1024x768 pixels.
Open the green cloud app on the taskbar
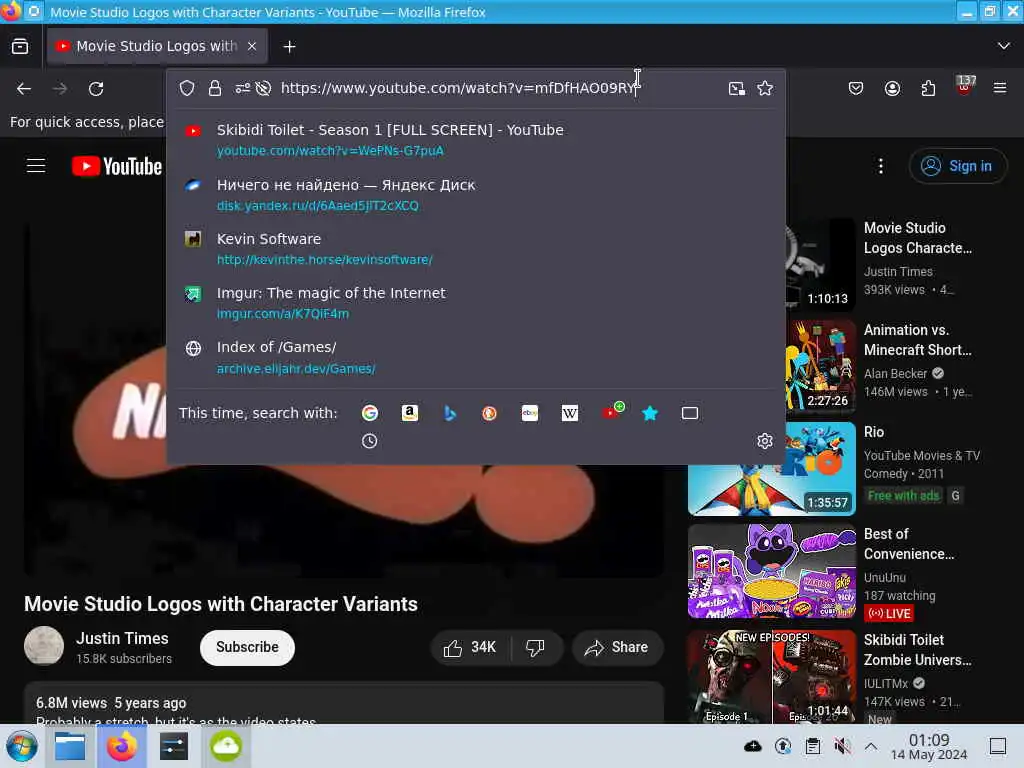(x=226, y=746)
